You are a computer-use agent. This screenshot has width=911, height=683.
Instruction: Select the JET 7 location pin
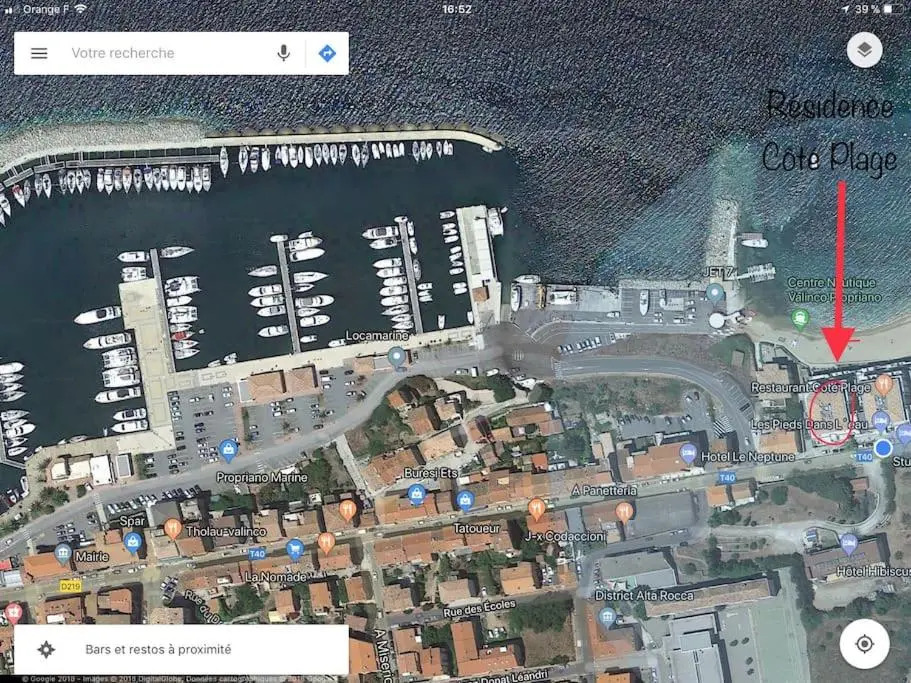click(715, 293)
